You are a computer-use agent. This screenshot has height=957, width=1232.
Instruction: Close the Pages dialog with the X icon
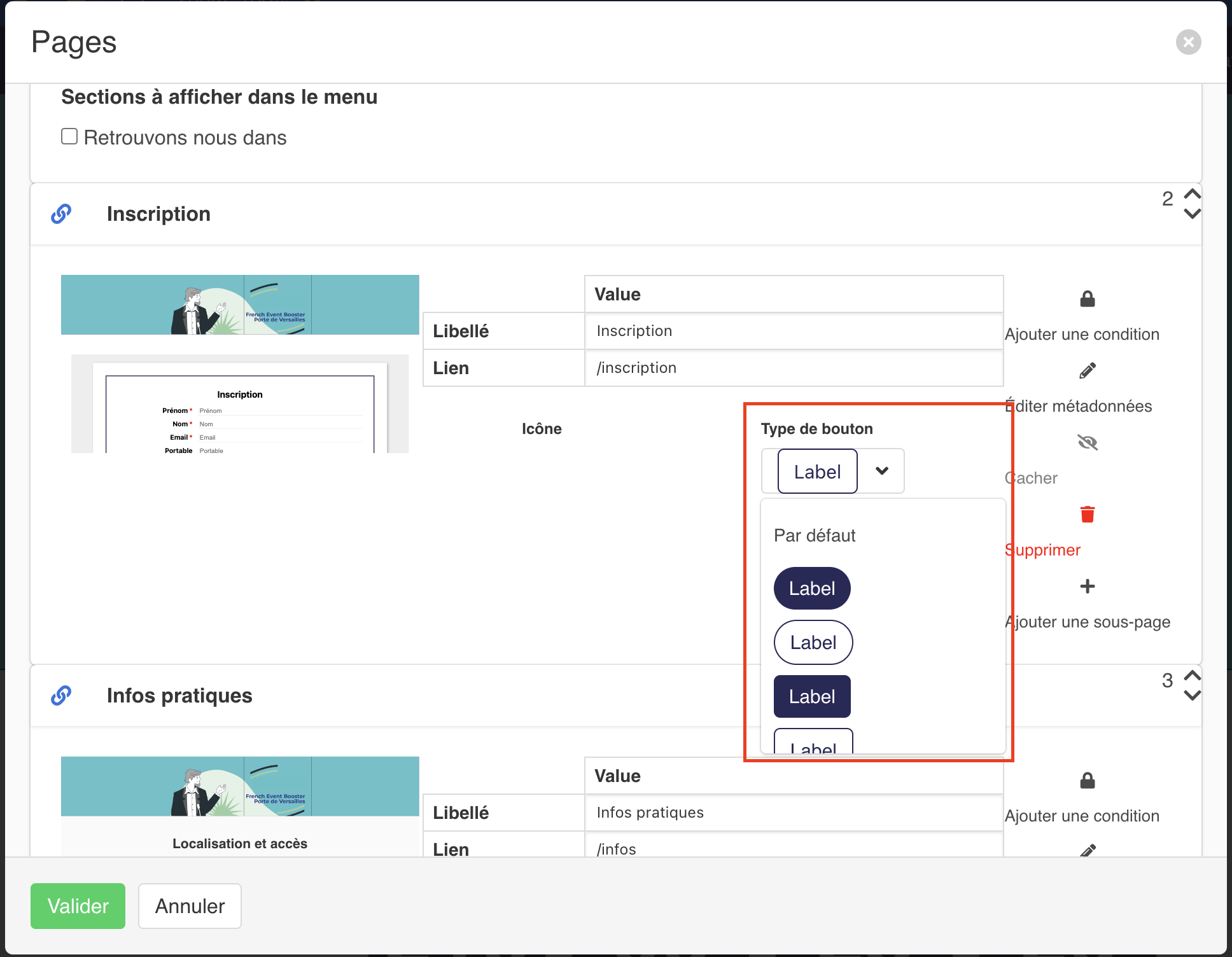pyautogui.click(x=1188, y=42)
